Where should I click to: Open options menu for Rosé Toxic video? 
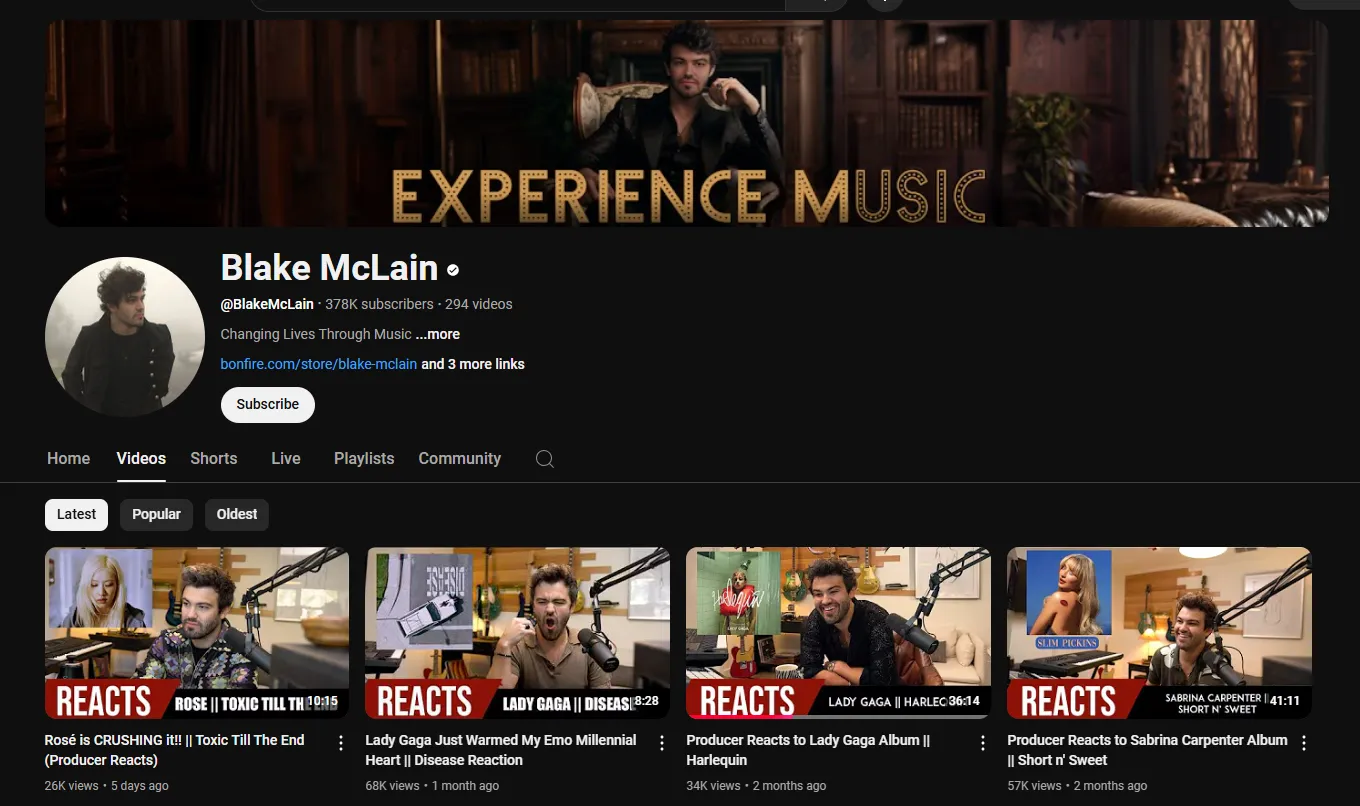click(341, 743)
